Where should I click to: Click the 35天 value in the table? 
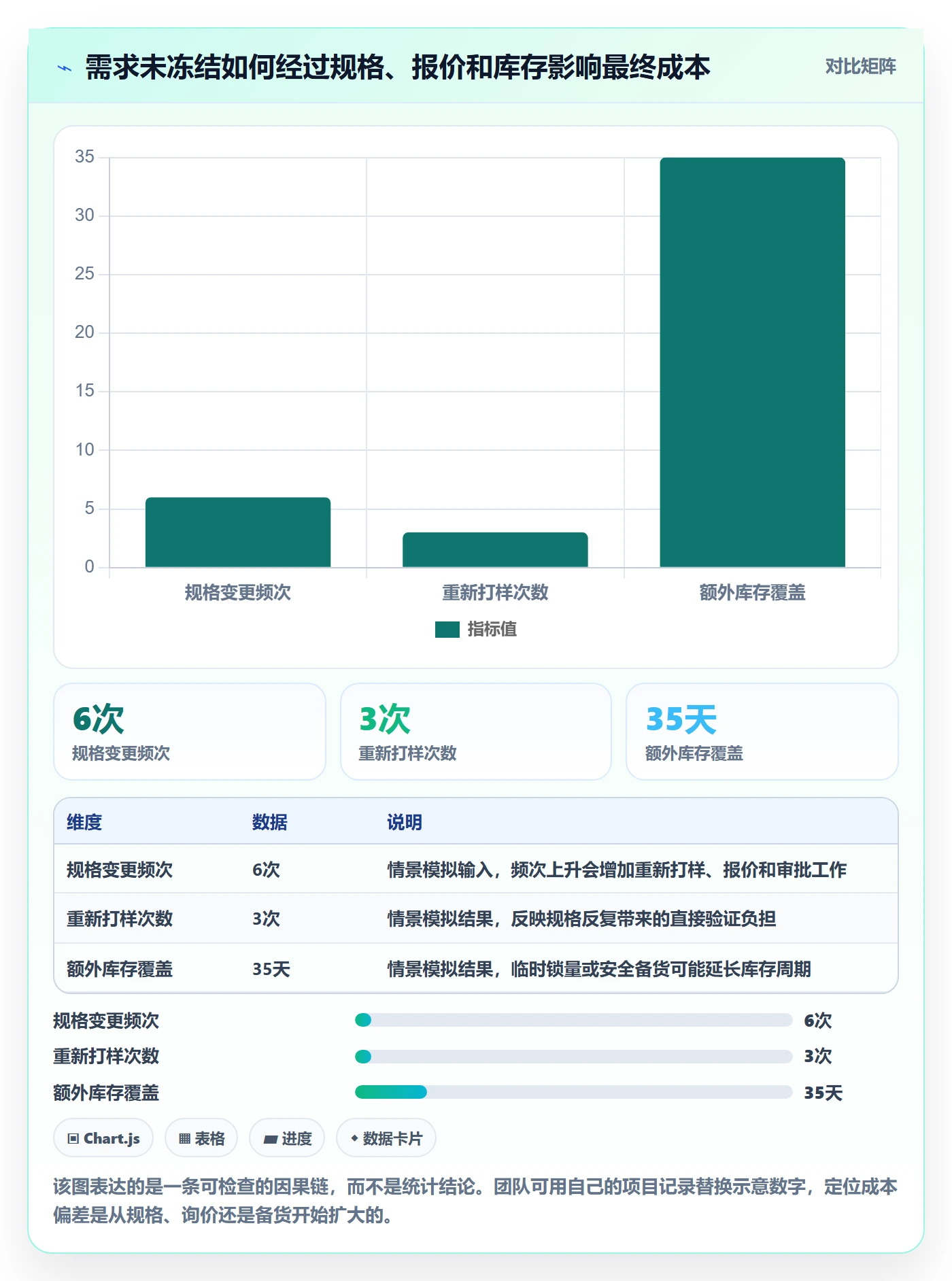[271, 969]
